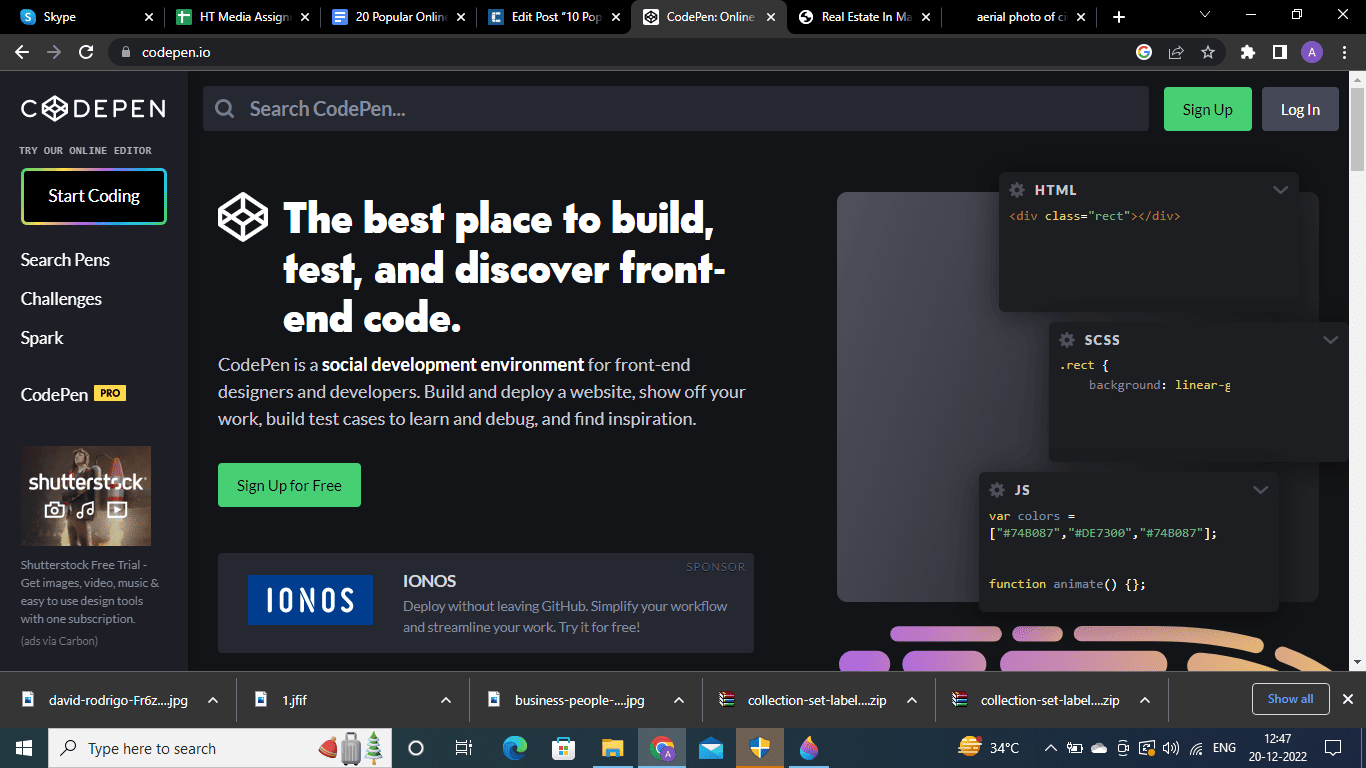Open the Chrome extensions puzzle icon
Viewport: 1366px width, 768px height.
click(1247, 52)
